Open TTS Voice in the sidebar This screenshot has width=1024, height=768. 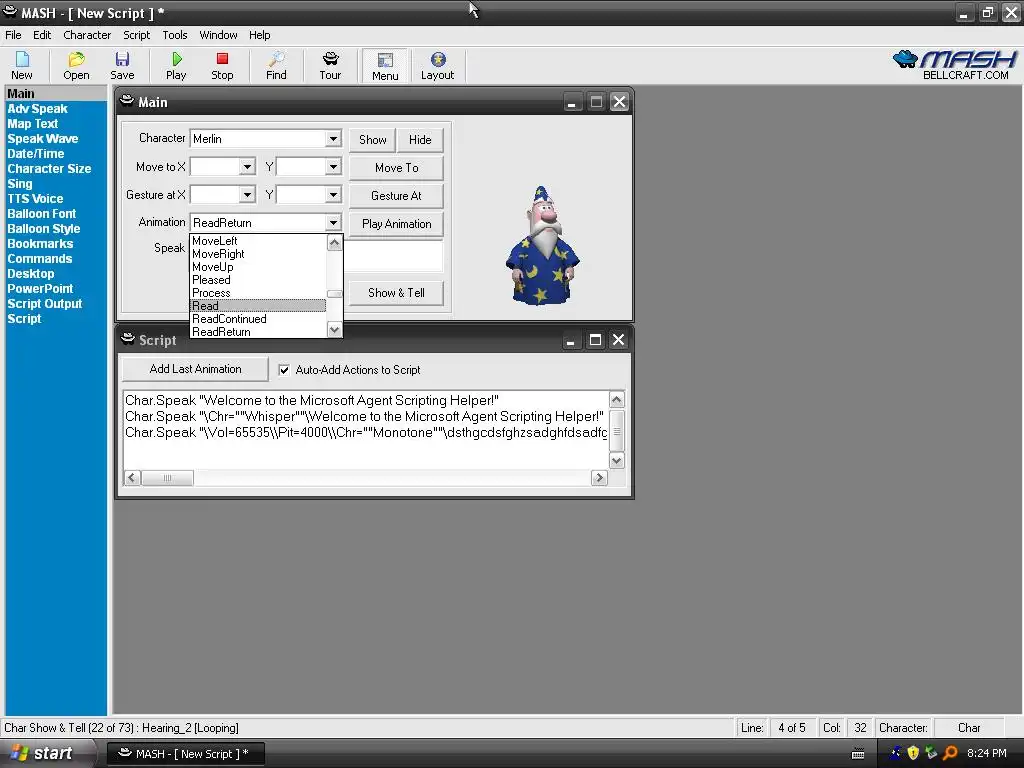35,199
